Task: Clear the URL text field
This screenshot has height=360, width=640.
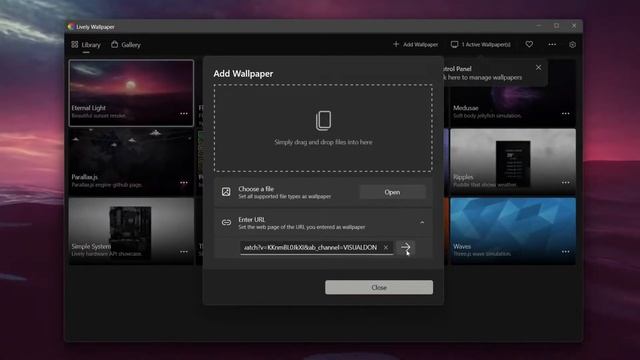Action: [x=386, y=247]
